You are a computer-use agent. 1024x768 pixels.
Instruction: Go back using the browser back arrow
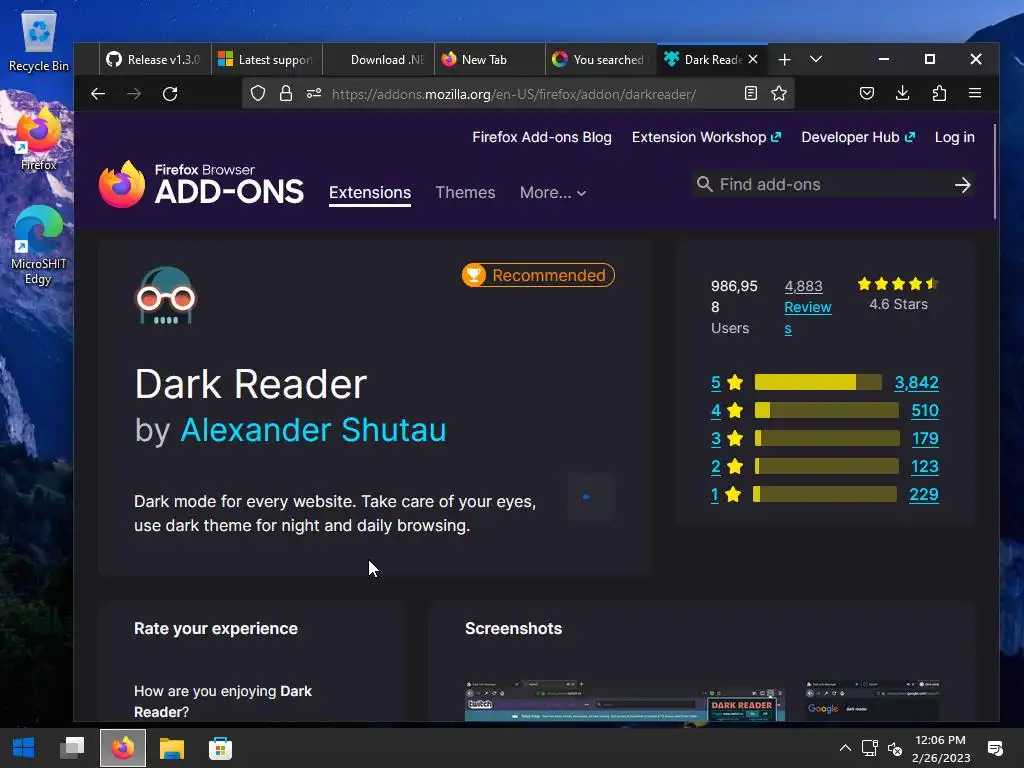pos(98,94)
